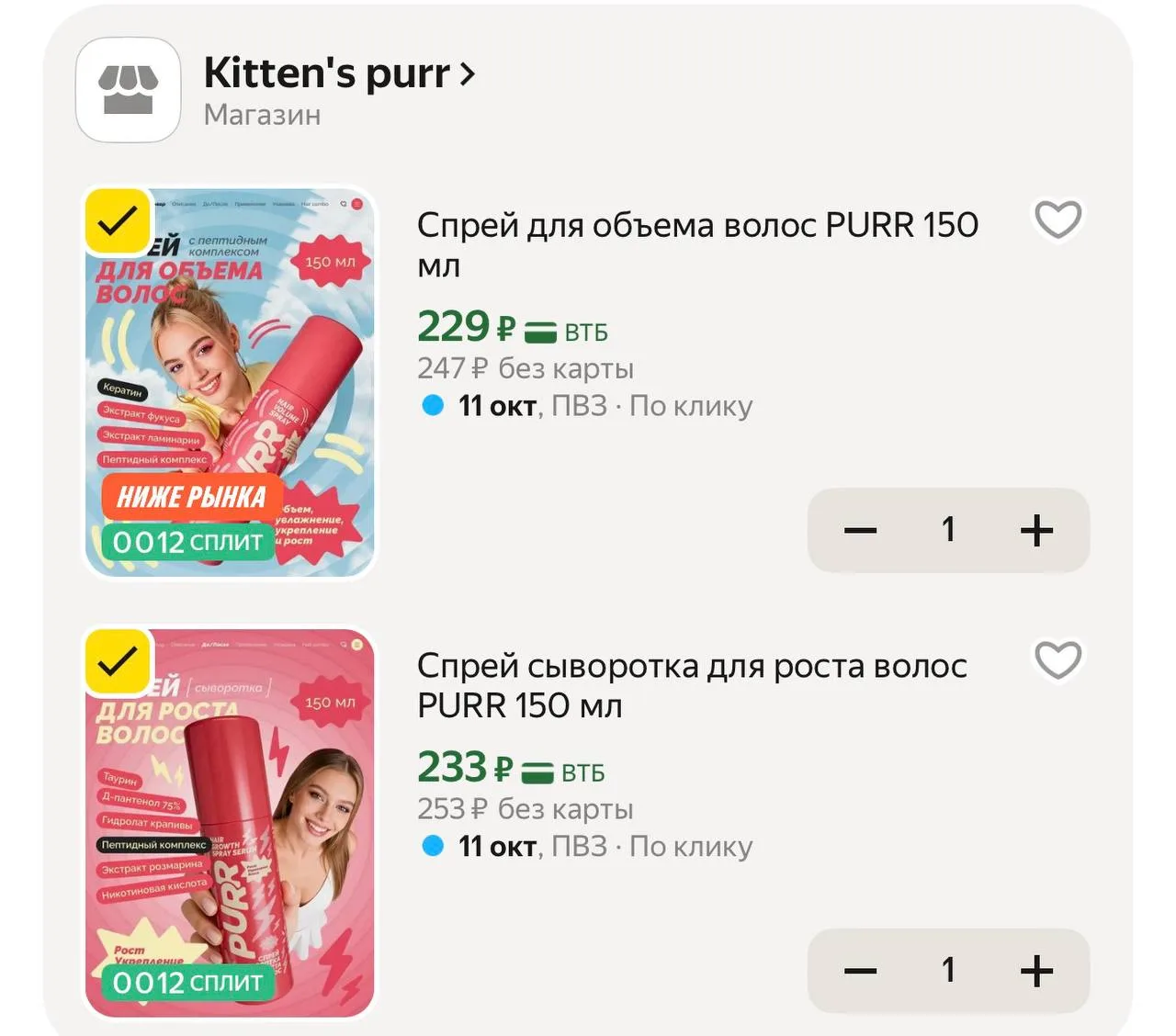Open the Kitten's purr store chevron
Image resolution: width=1176 pixels, height=1036 pixels.
[468, 73]
